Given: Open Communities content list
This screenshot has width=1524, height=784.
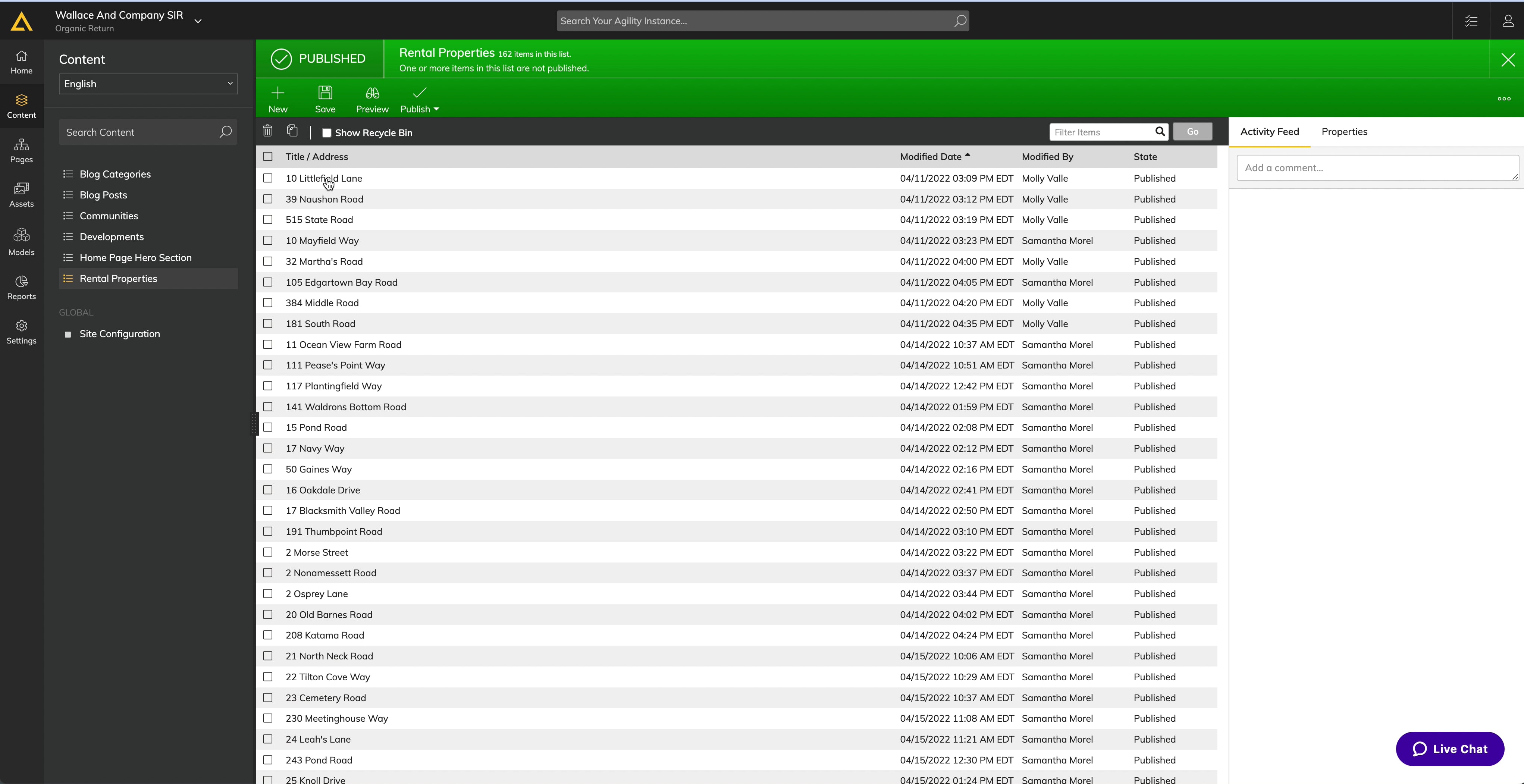Looking at the screenshot, I should [109, 215].
